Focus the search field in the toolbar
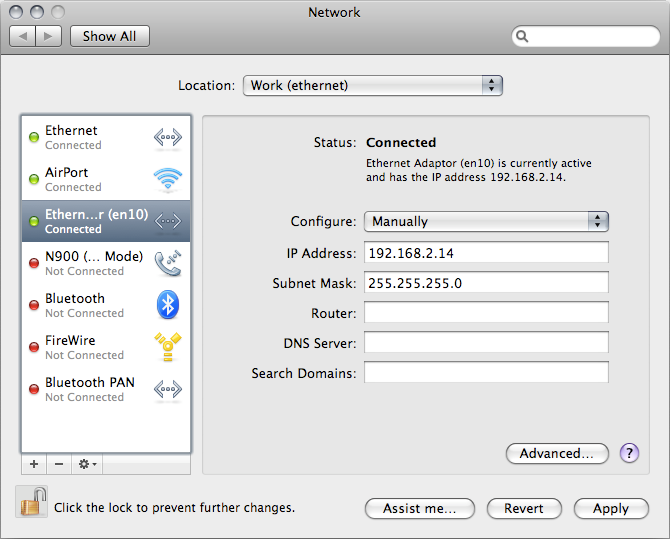Image resolution: width=670 pixels, height=539 pixels. [590, 36]
